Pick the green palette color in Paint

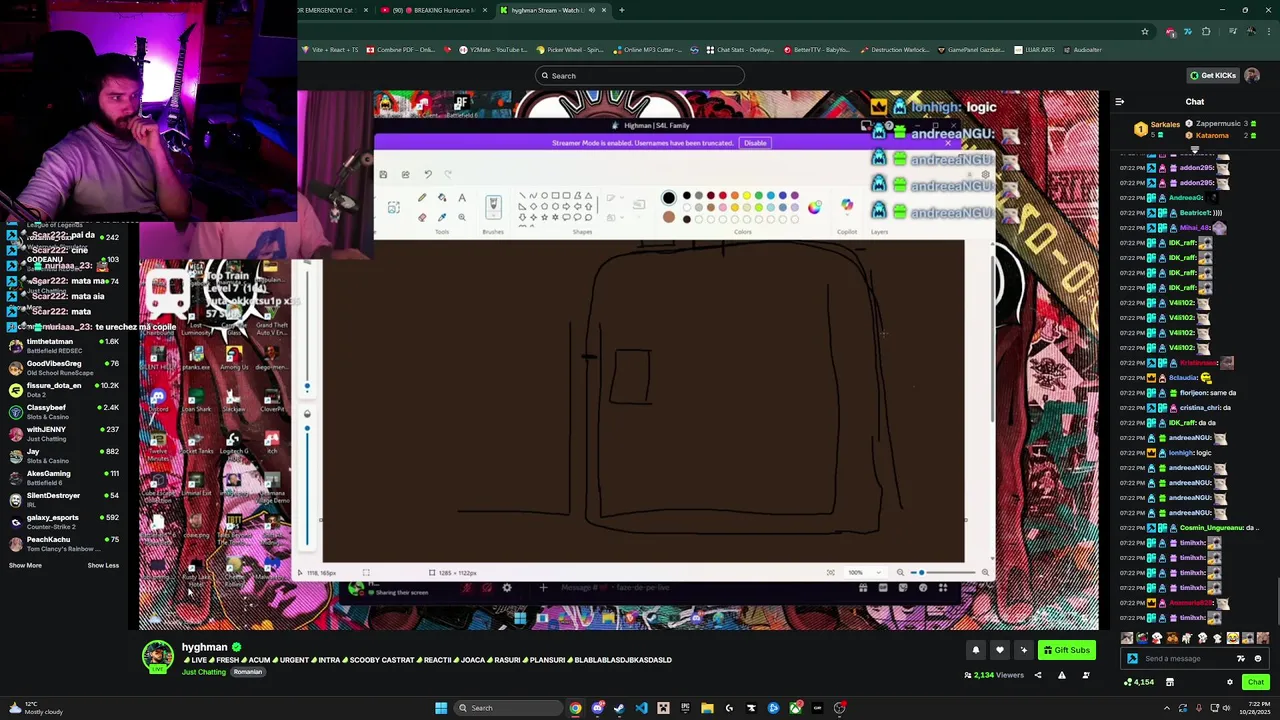(x=758, y=196)
